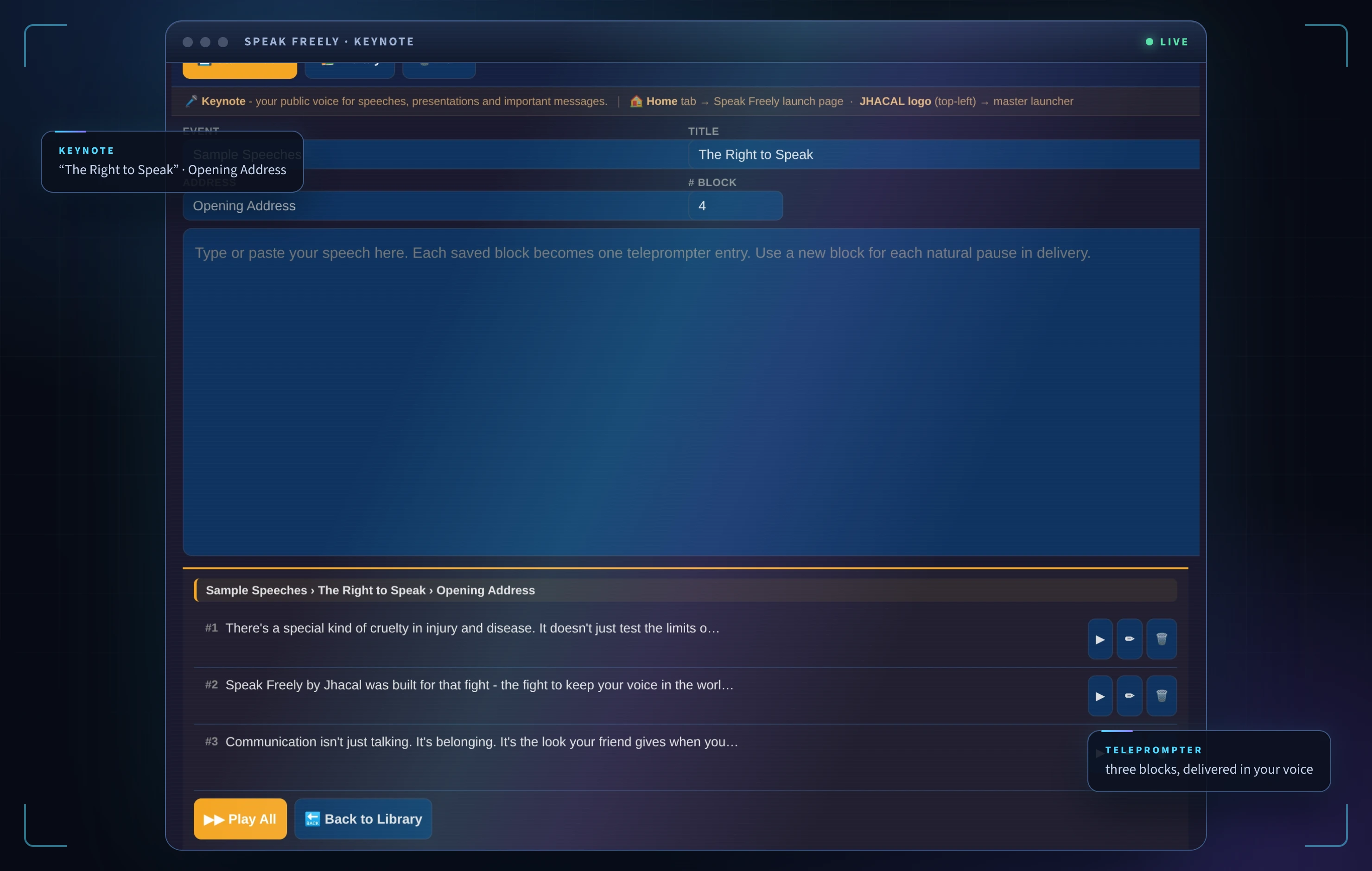This screenshot has height=871, width=1372.
Task: Go Back to Library
Action: coord(363,819)
